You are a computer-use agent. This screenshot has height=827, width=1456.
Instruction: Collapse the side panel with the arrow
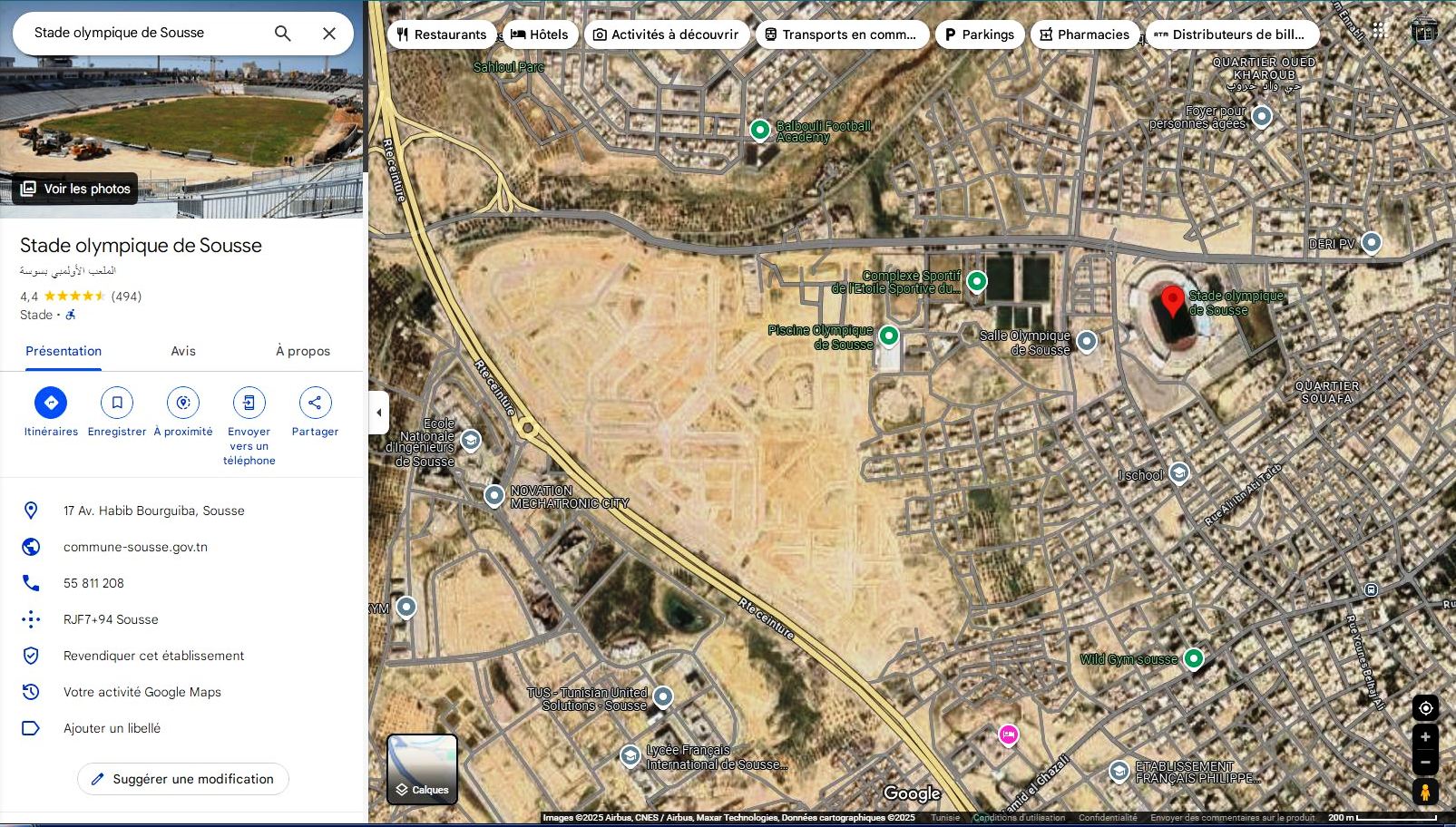coord(379,413)
